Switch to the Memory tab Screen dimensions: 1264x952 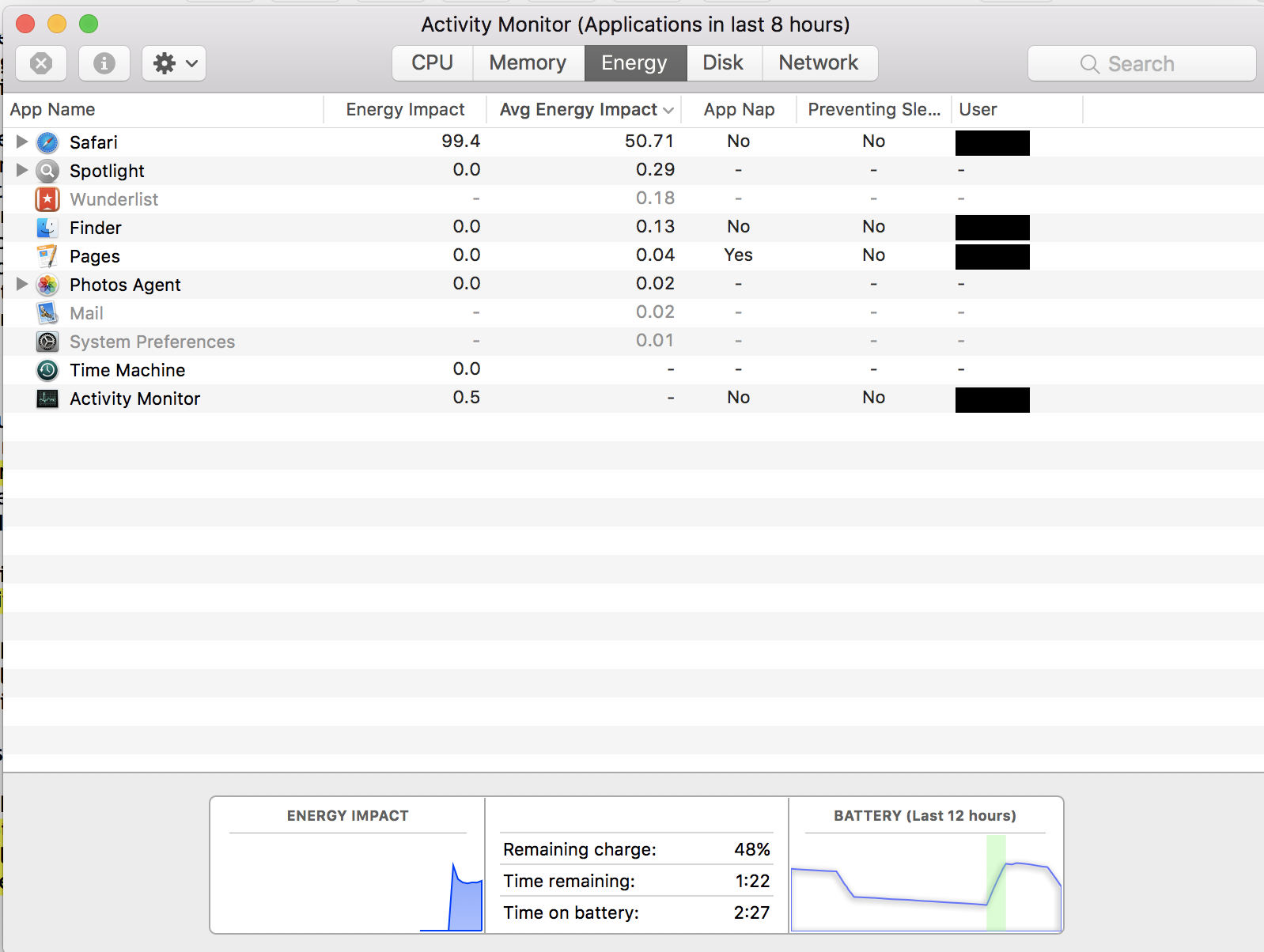(x=528, y=63)
